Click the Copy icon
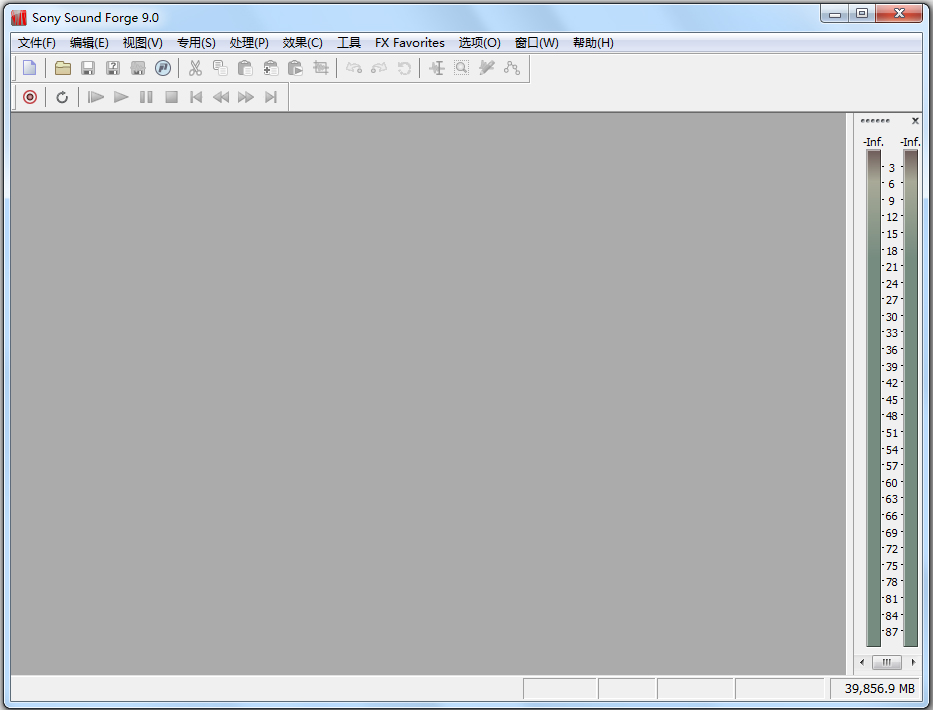933x710 pixels. (x=220, y=68)
